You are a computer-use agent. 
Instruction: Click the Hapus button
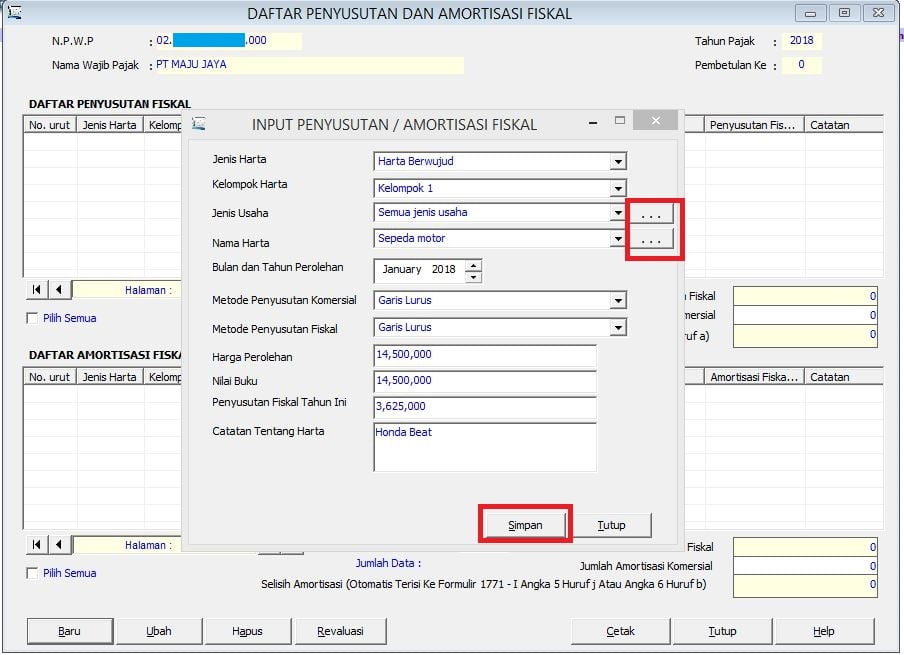[248, 631]
